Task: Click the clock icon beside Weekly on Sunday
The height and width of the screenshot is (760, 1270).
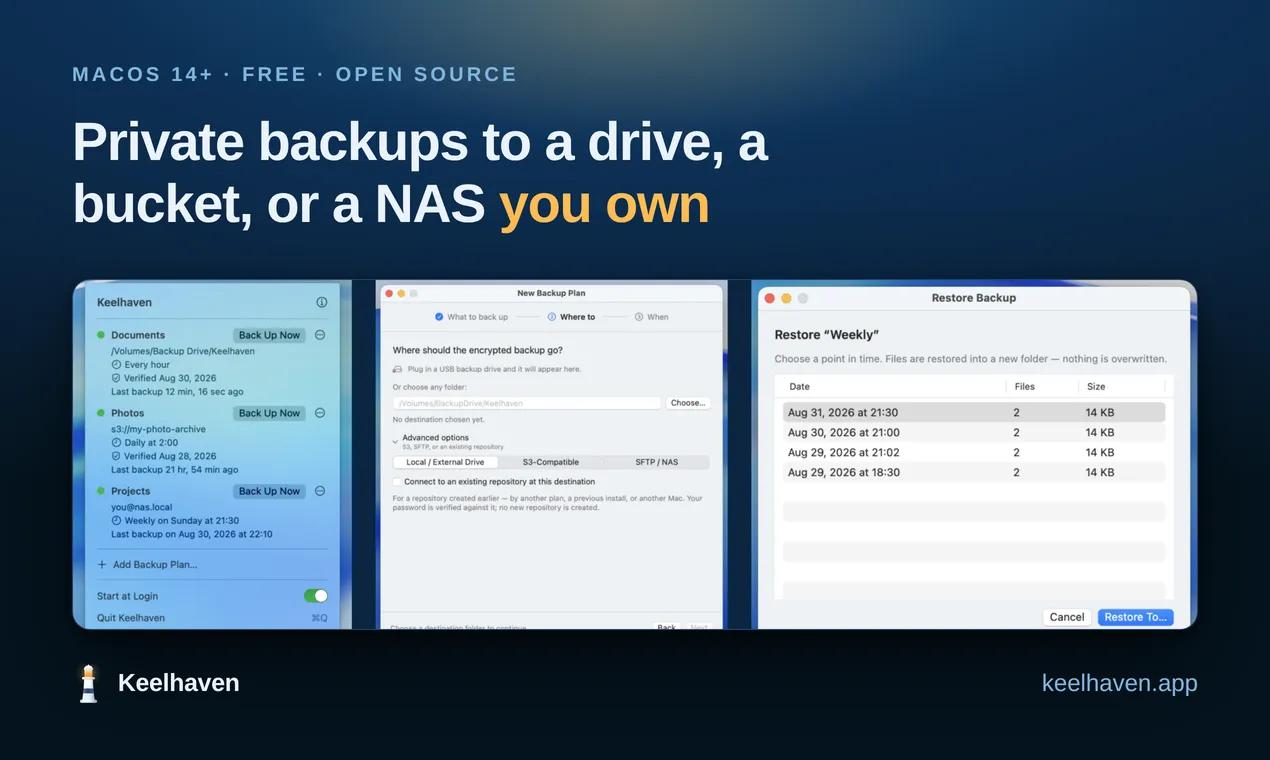Action: pos(116,521)
